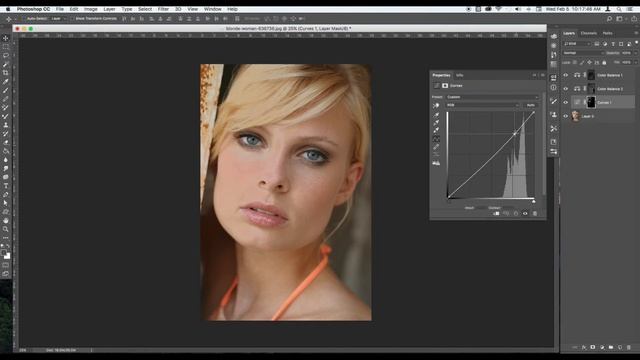Image resolution: width=640 pixels, height=360 pixels.
Task: Enable Show Transform Controls checkbox
Action: tap(72, 19)
